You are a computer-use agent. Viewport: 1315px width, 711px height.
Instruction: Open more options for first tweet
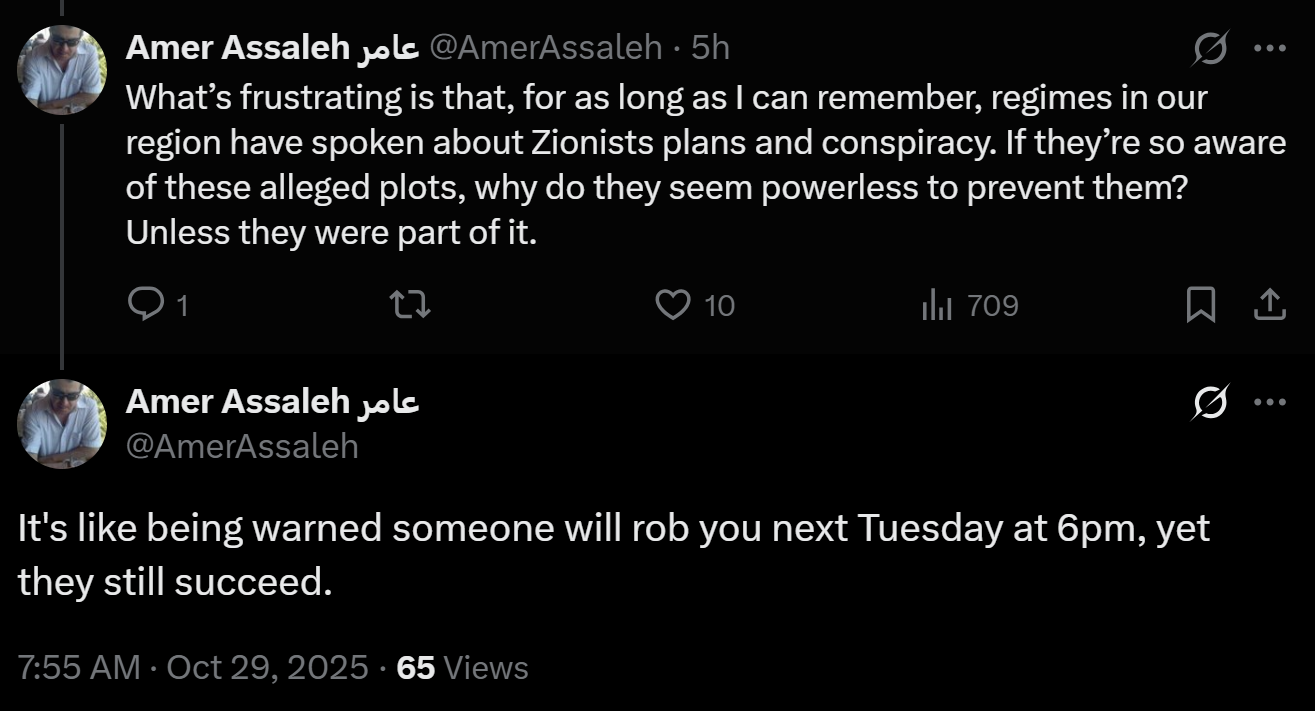pyautogui.click(x=1270, y=48)
